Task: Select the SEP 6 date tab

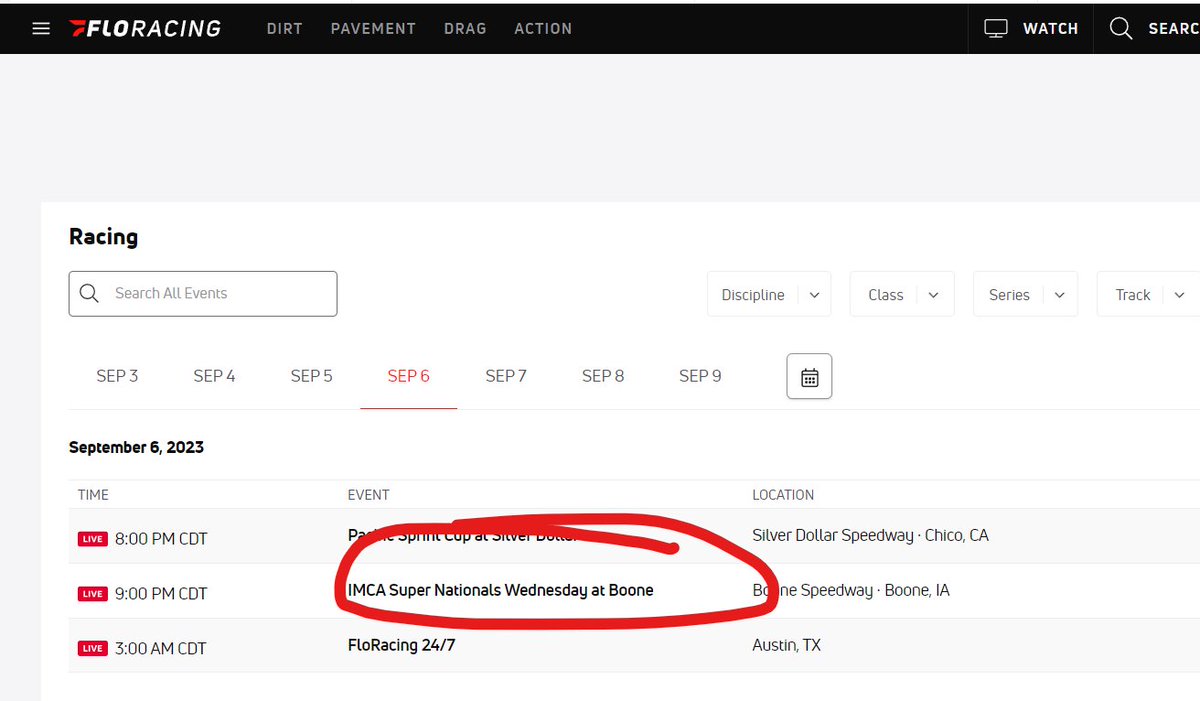Action: 408,376
